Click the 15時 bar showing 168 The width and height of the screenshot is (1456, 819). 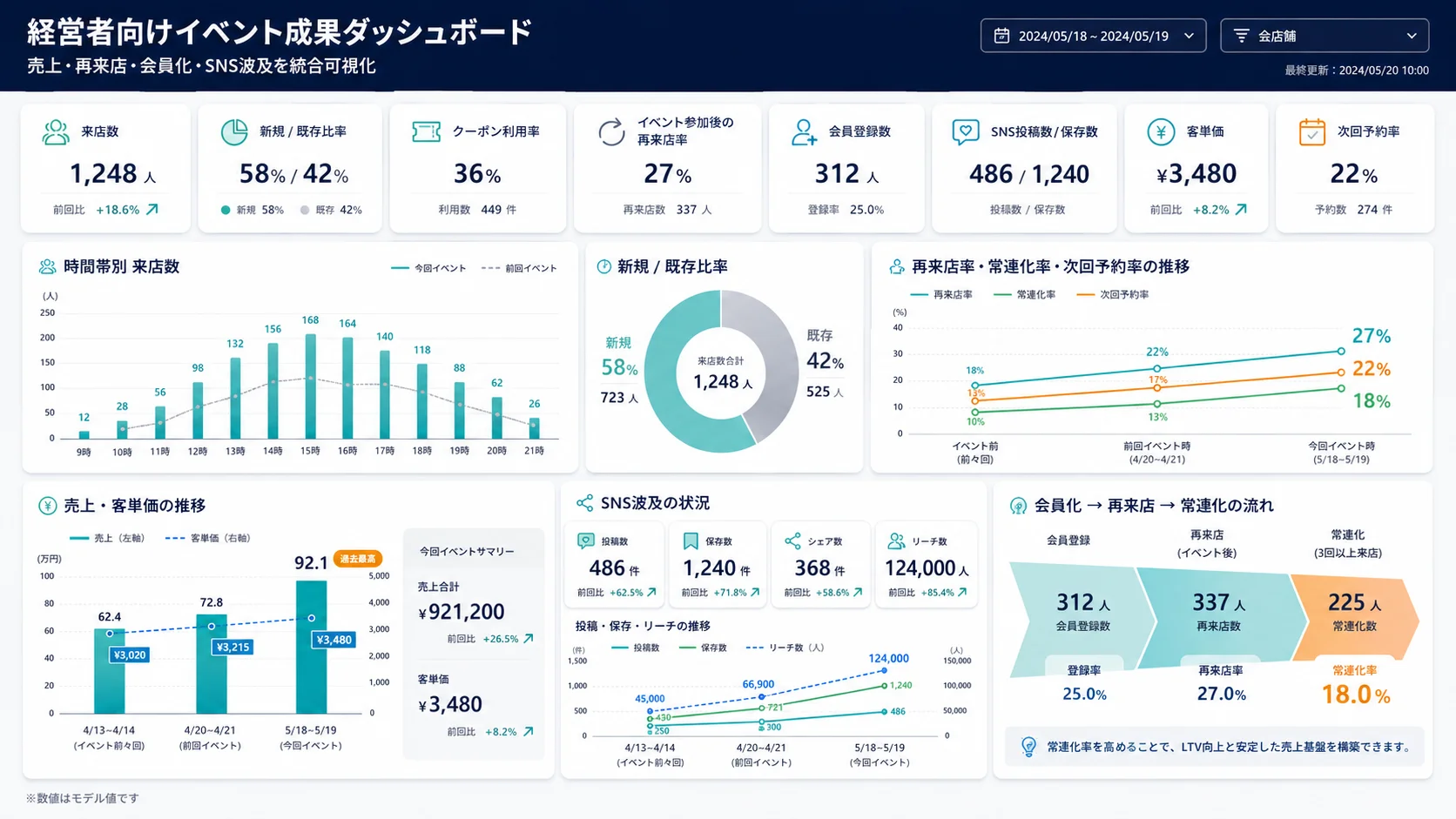(310, 386)
